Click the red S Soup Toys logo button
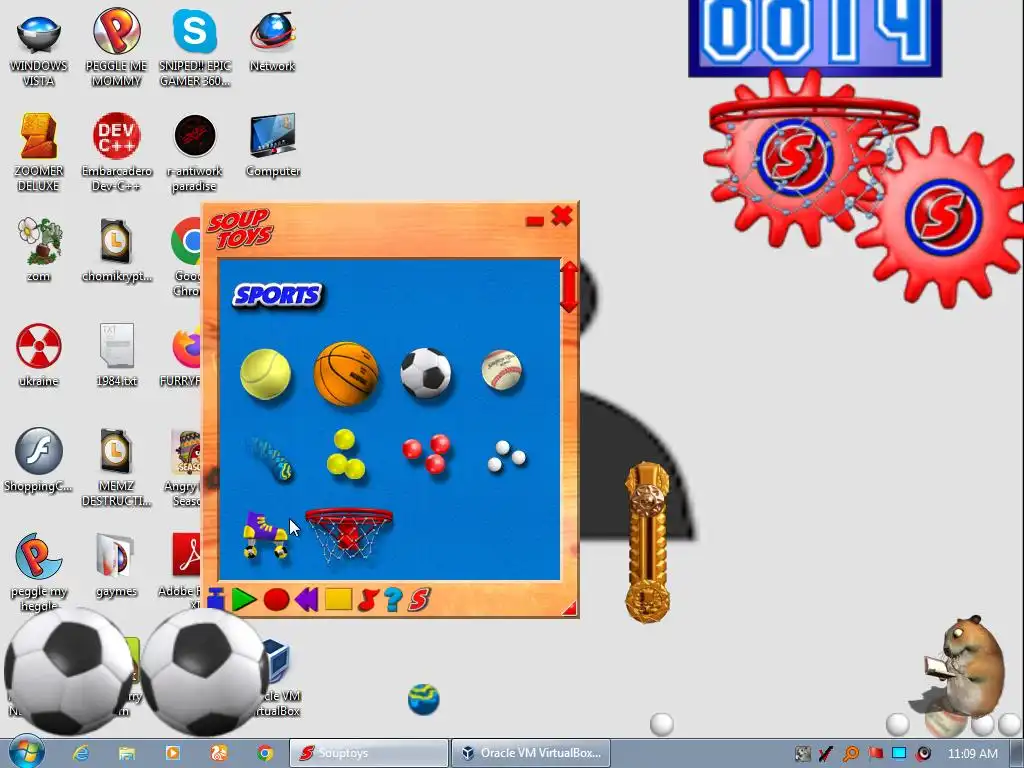 419,600
